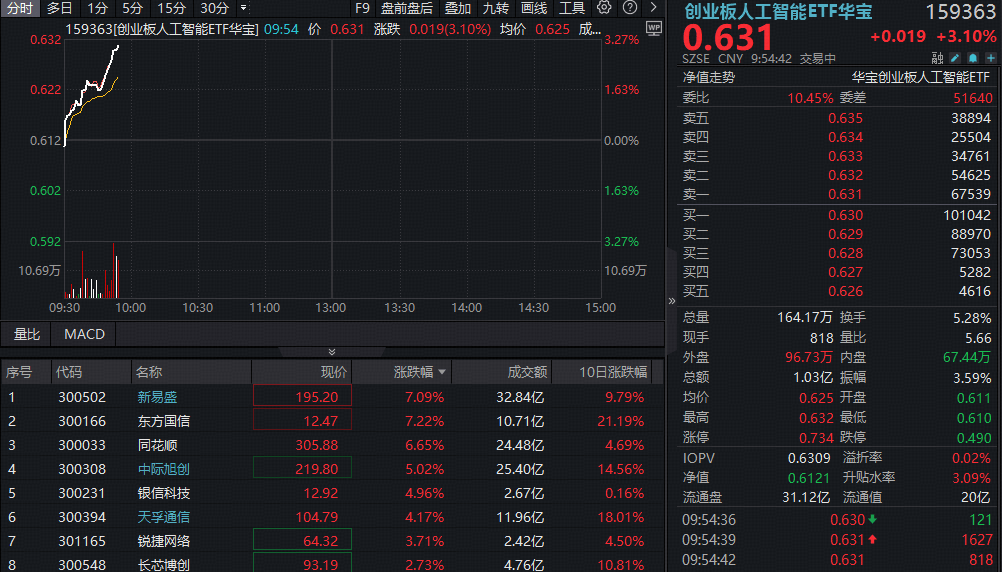Switch to MACD indicator tab
The image size is (1002, 572).
[x=84, y=334]
